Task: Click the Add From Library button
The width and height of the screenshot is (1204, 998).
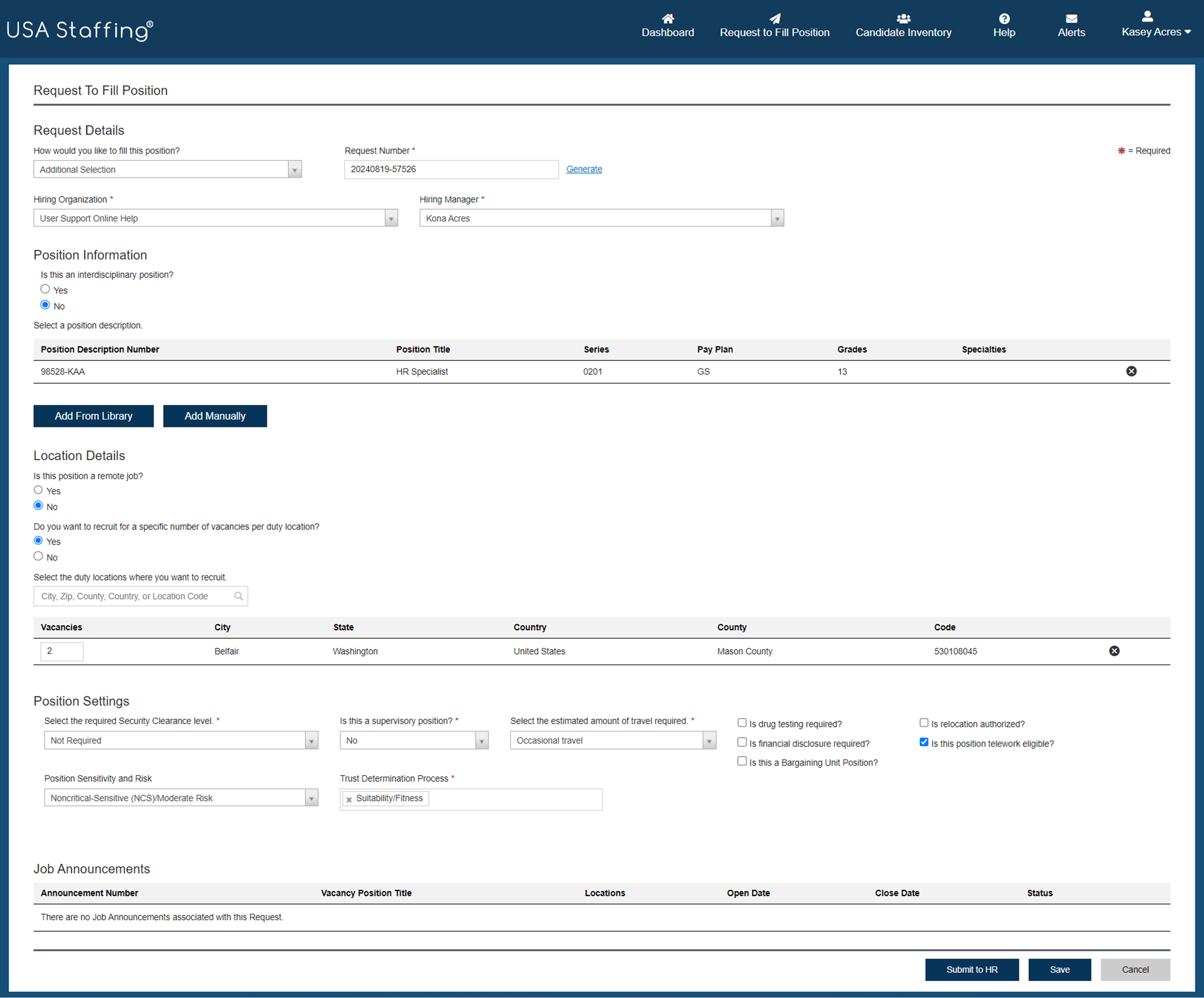Action: [x=93, y=415]
